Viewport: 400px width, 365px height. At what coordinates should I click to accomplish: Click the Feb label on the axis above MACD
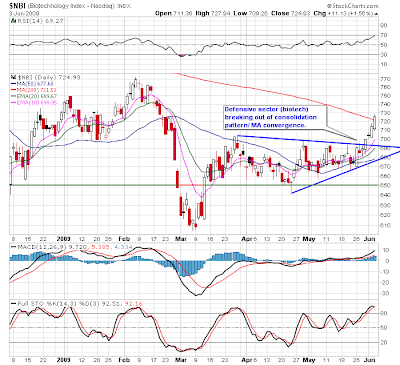coord(124,239)
